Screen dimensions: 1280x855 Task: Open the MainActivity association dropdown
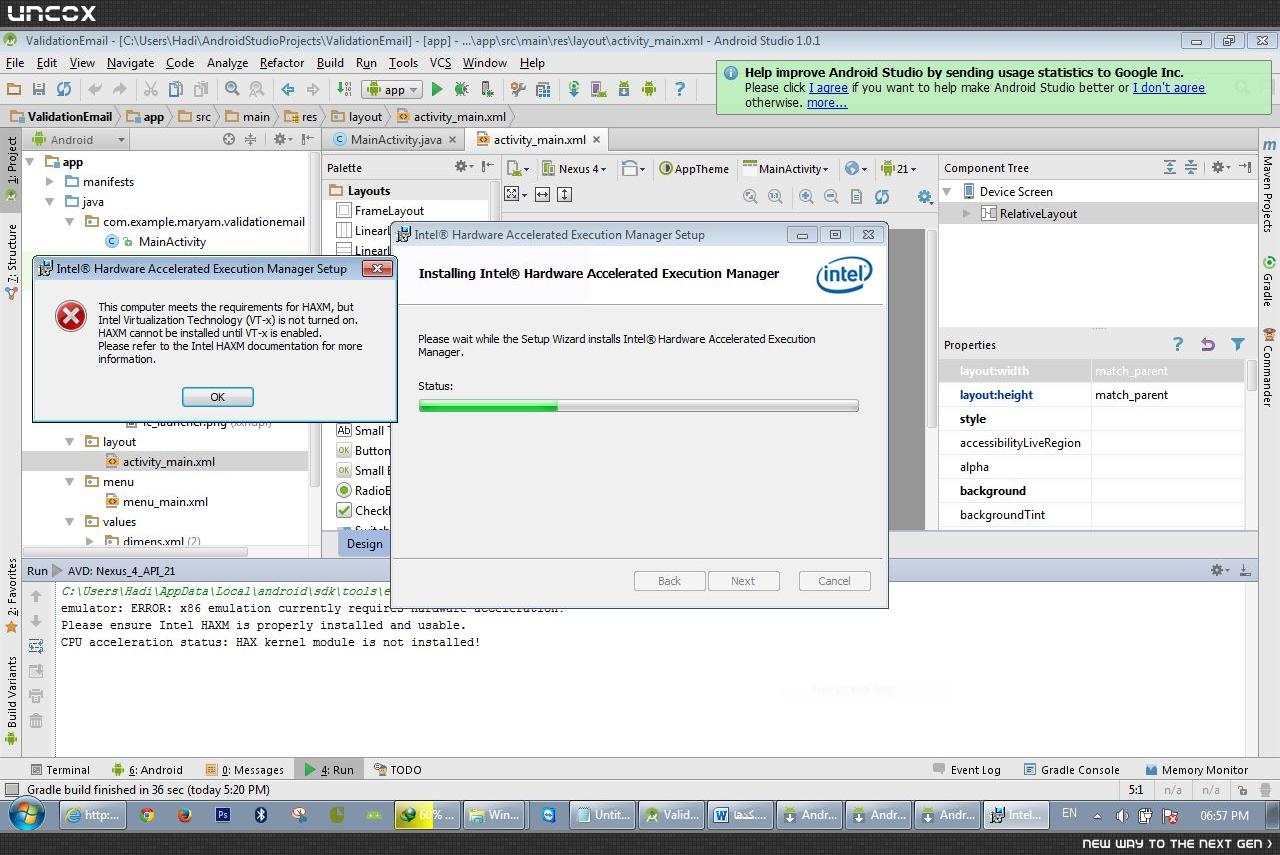pyautogui.click(x=785, y=168)
